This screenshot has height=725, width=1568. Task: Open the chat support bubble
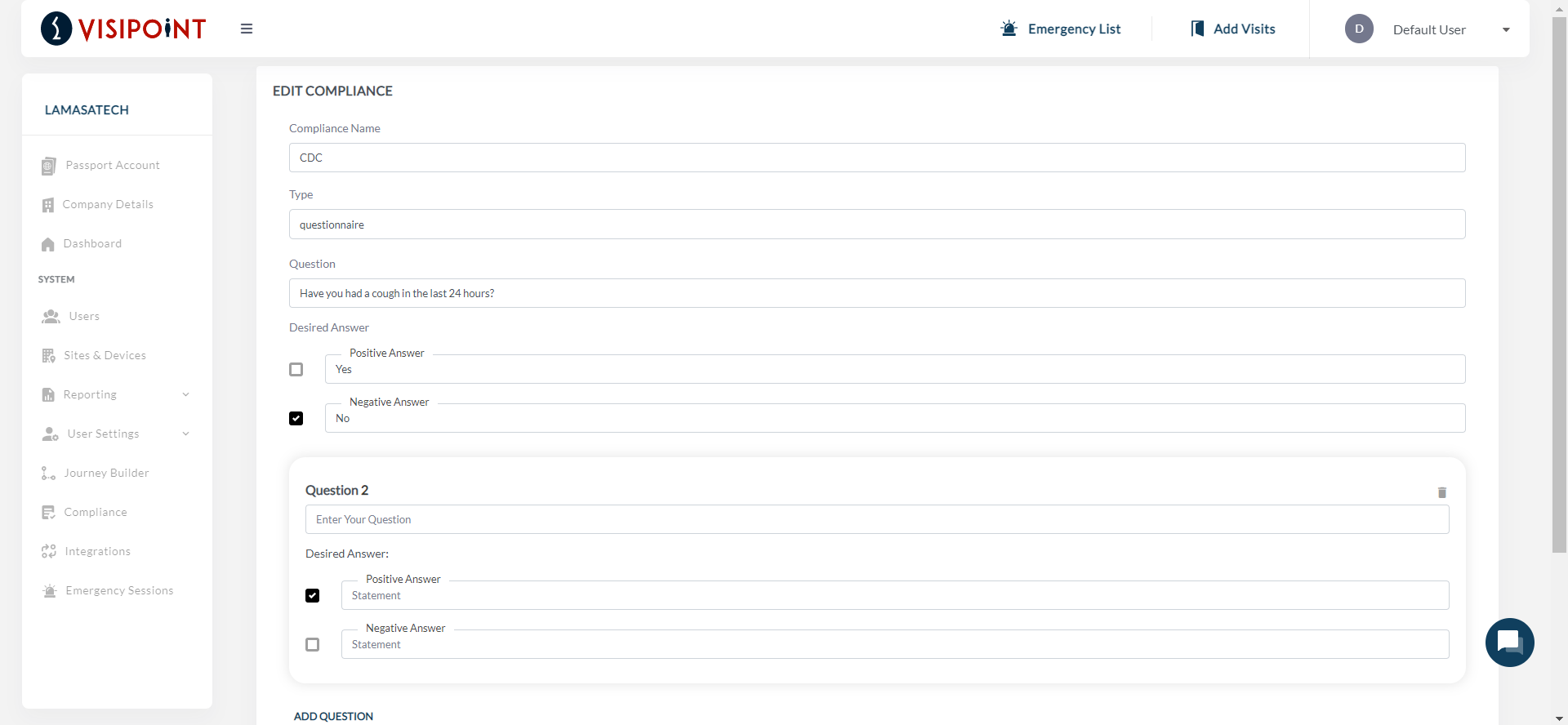point(1509,643)
